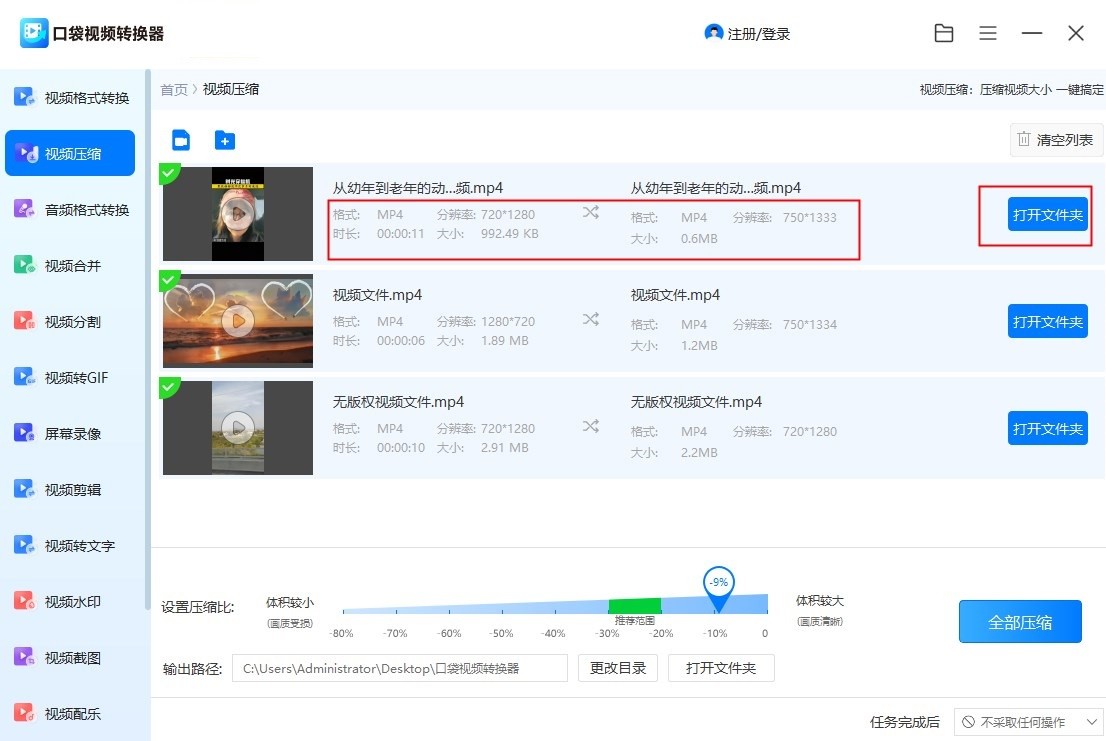The height and width of the screenshot is (741, 1106).
Task: Click the 输出路径 text field
Action: [399, 668]
